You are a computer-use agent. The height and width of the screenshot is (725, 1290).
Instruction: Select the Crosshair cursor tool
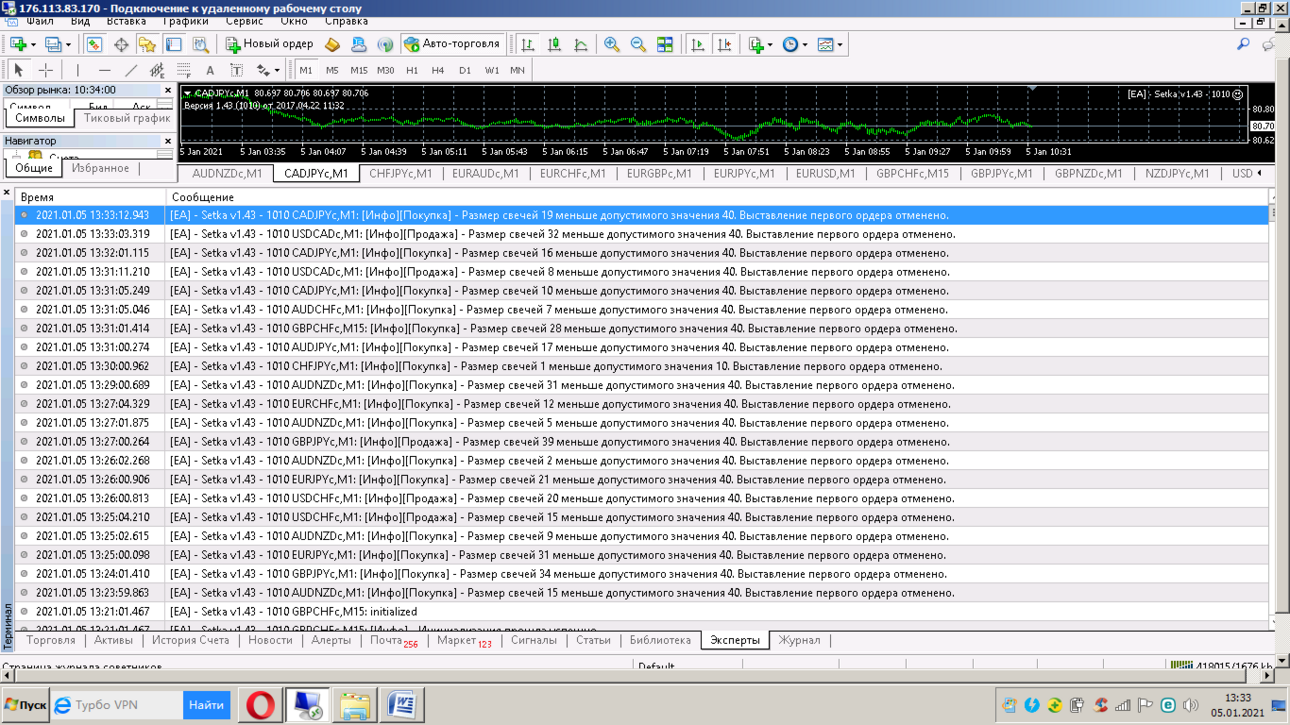coord(45,70)
